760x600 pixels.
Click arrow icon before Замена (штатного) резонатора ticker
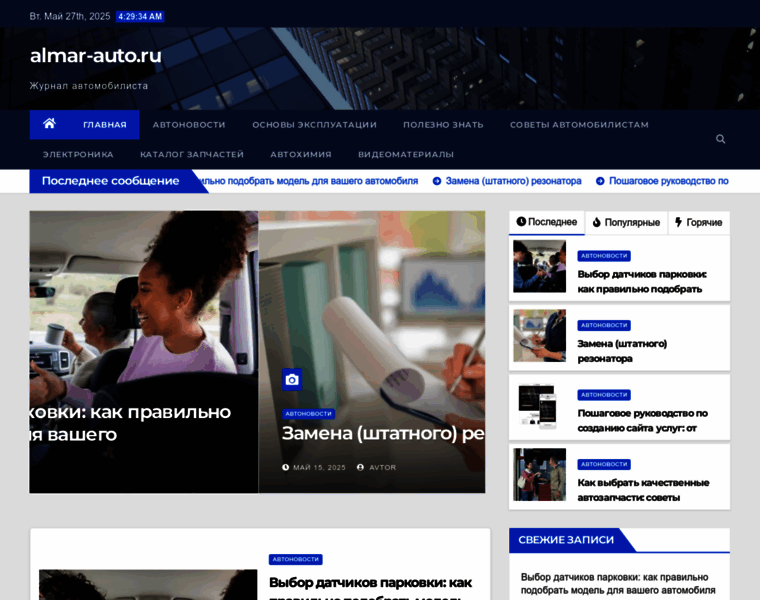tap(437, 181)
